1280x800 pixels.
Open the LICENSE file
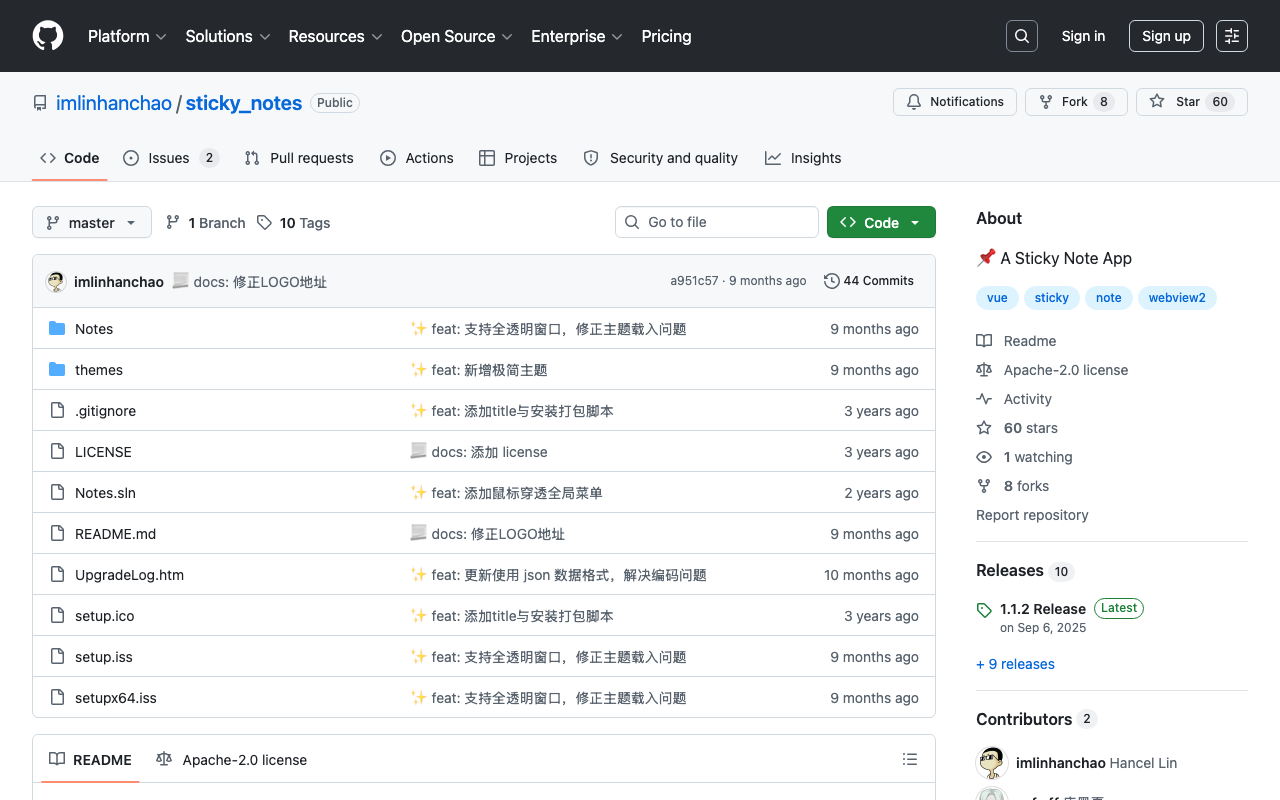103,452
